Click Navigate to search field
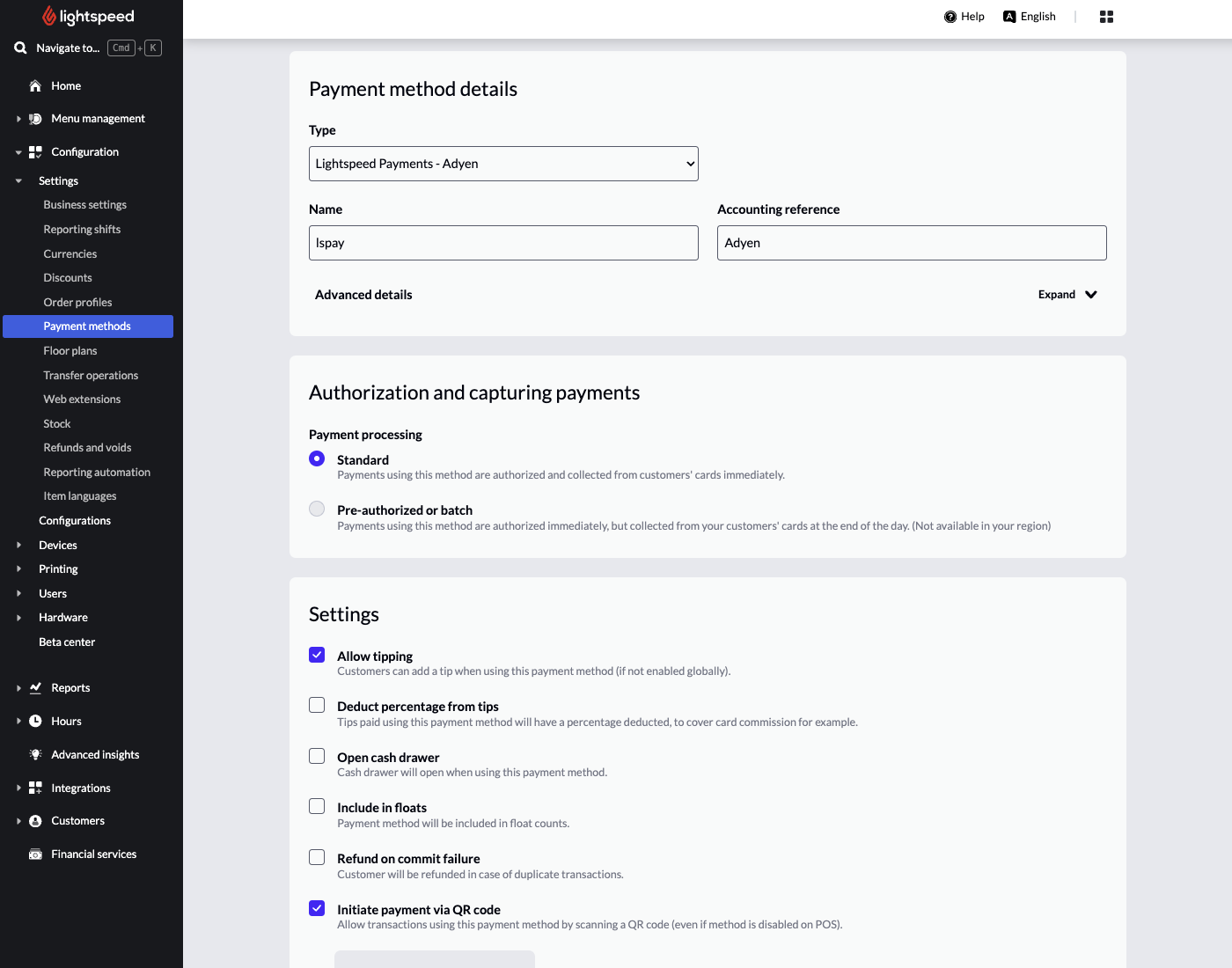Screen dimensions: 1232x968 pos(68,48)
